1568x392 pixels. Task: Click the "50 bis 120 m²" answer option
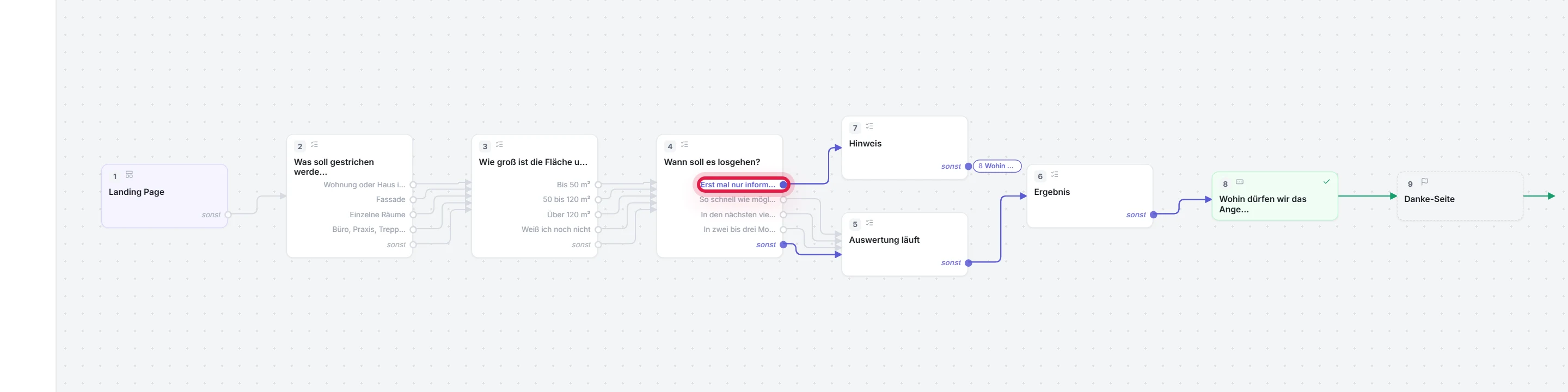tap(566, 200)
